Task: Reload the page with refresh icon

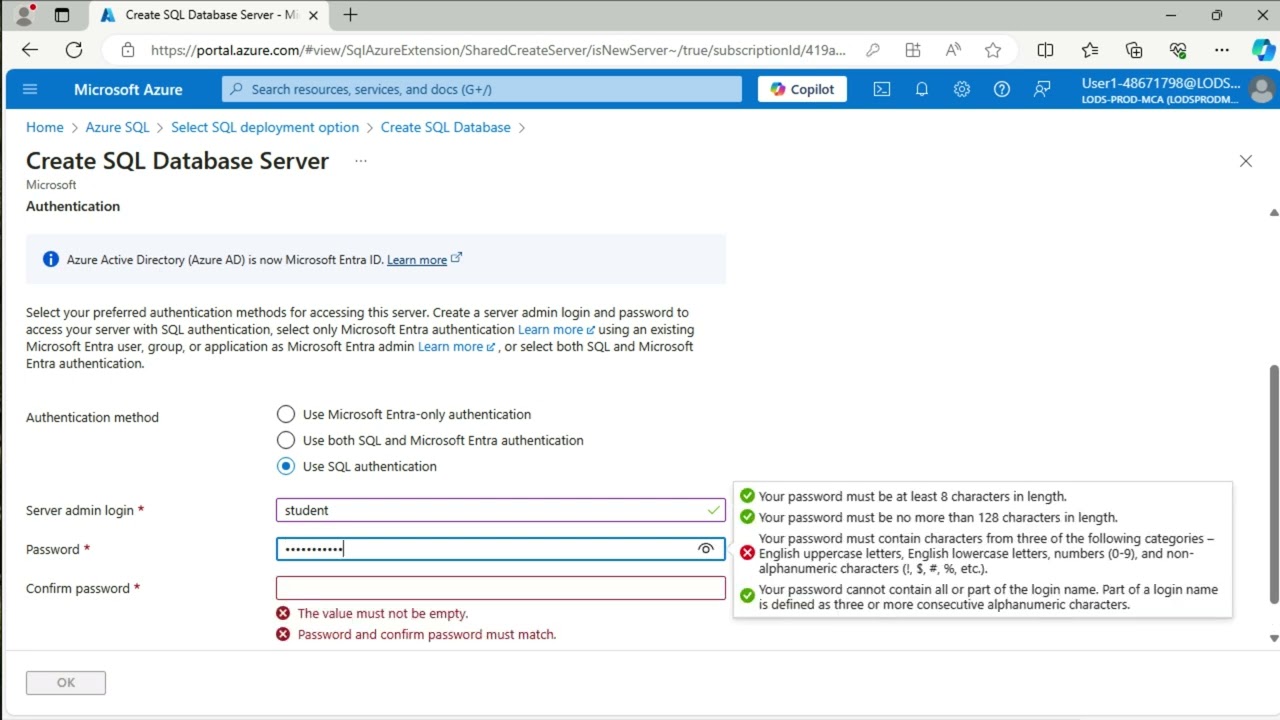Action: [x=74, y=50]
